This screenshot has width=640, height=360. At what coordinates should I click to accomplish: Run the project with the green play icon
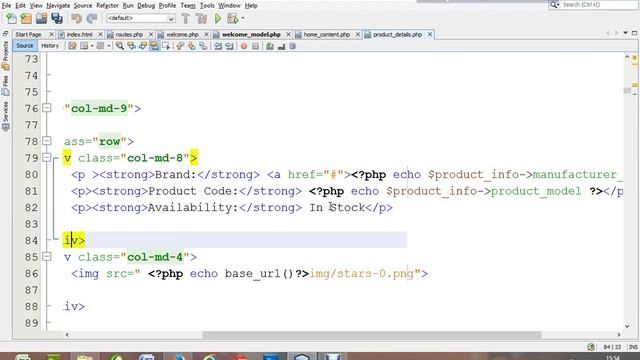pyautogui.click(x=218, y=18)
